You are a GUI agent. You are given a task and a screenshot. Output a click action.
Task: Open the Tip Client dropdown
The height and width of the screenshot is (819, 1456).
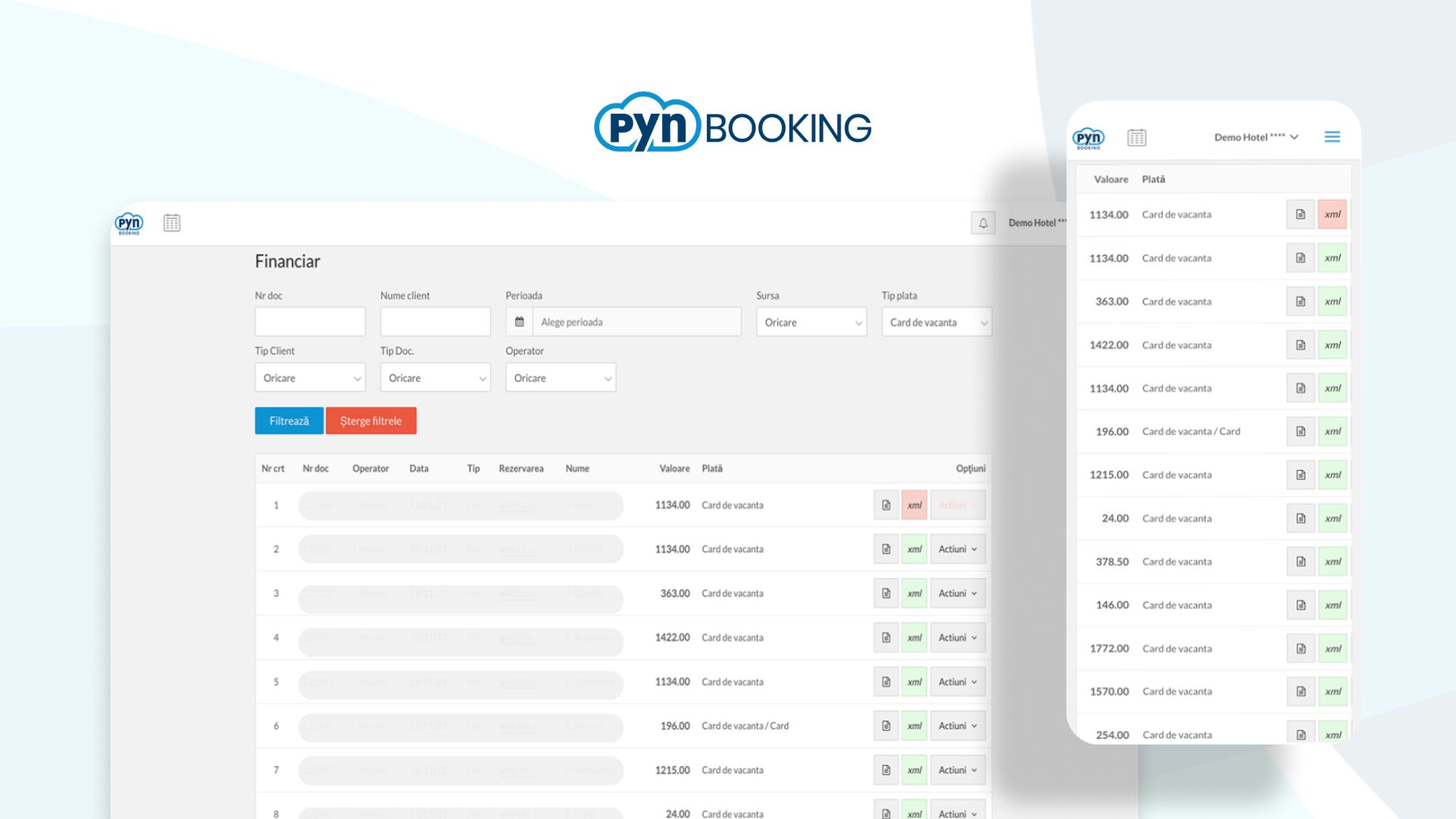310,378
